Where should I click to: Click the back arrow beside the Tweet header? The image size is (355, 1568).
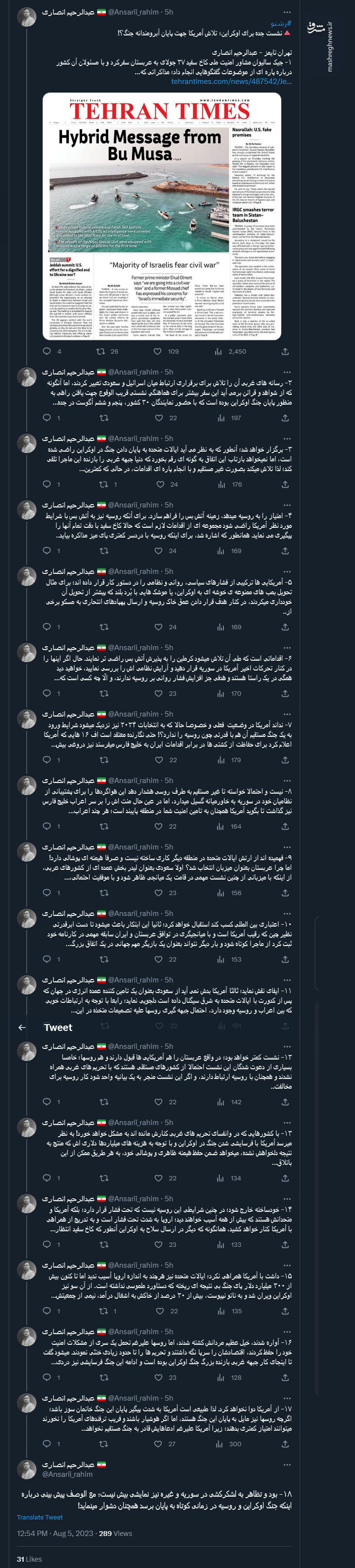tap(22, 1028)
